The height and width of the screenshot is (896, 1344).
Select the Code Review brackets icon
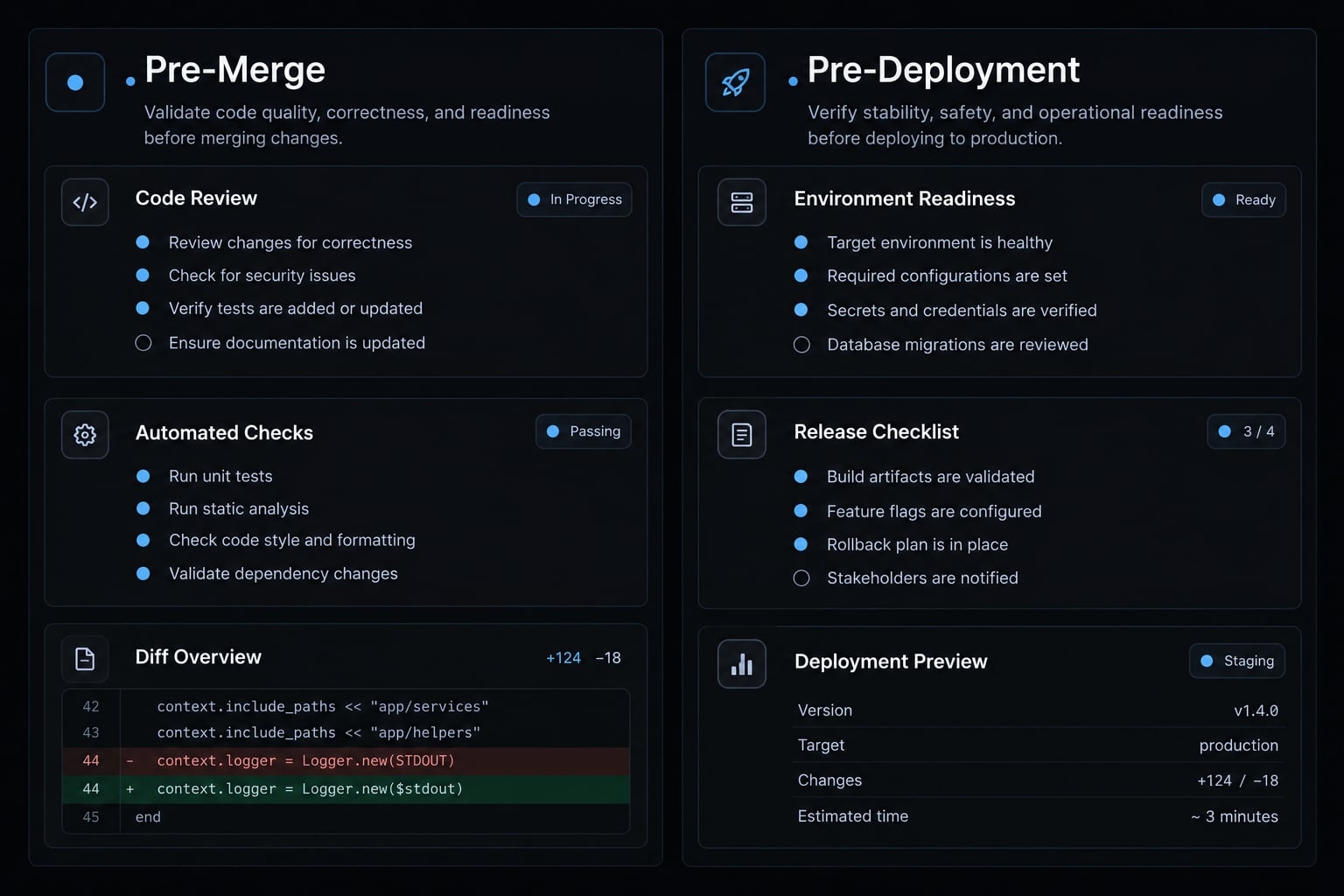click(x=85, y=202)
